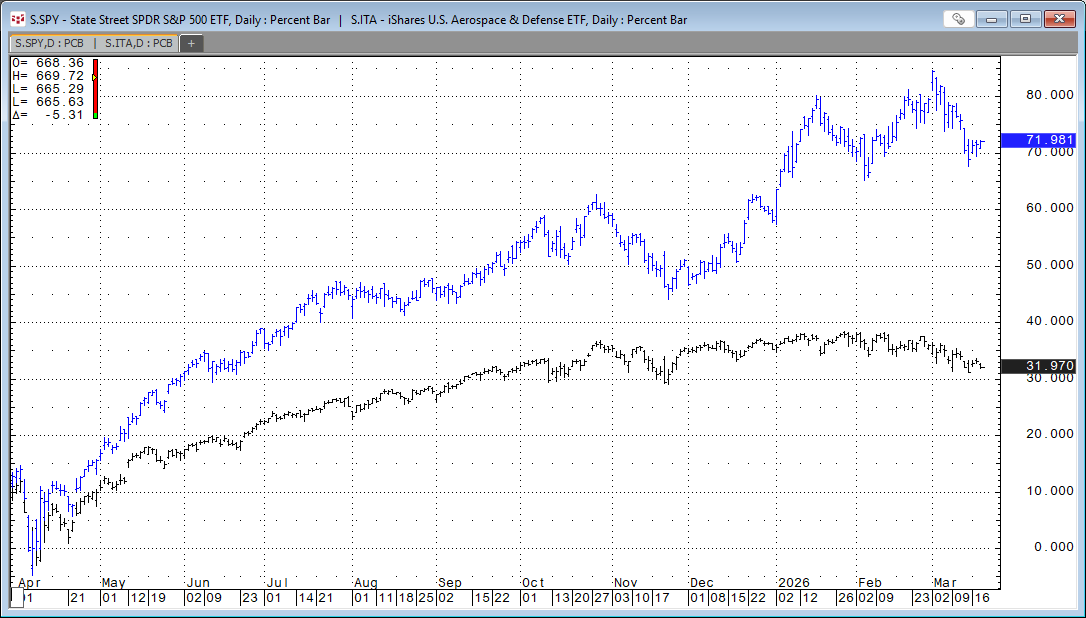The image size is (1086, 618).
Task: Select the S.ITA,D : PCB tab portion
Action: click(x=138, y=43)
